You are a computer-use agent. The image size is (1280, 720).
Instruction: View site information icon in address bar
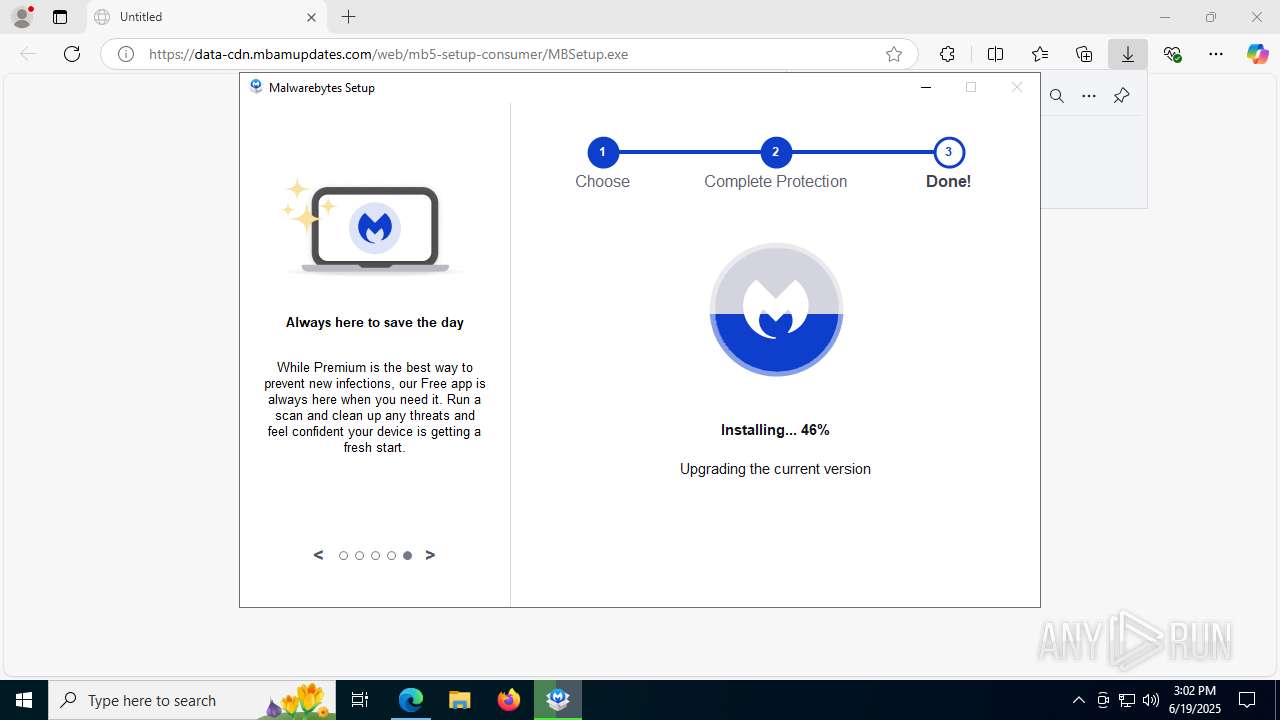(x=126, y=54)
